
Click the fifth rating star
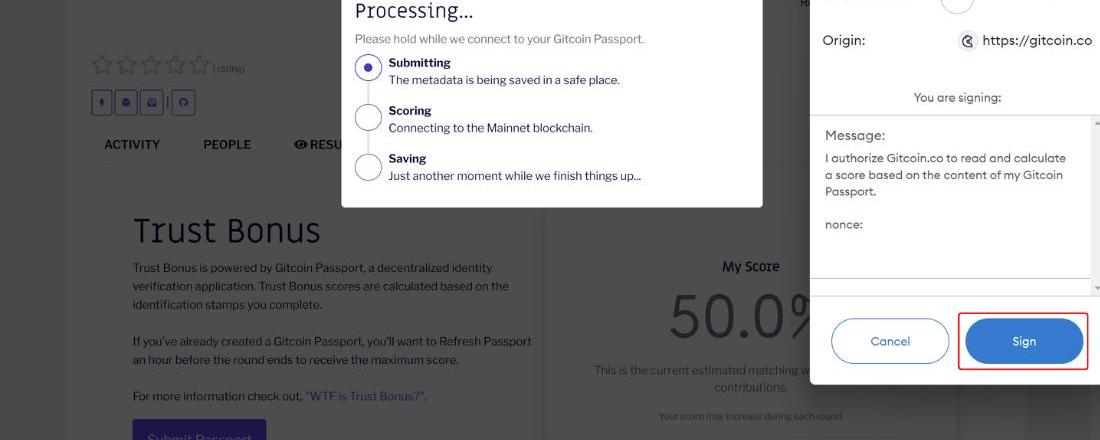(200, 66)
